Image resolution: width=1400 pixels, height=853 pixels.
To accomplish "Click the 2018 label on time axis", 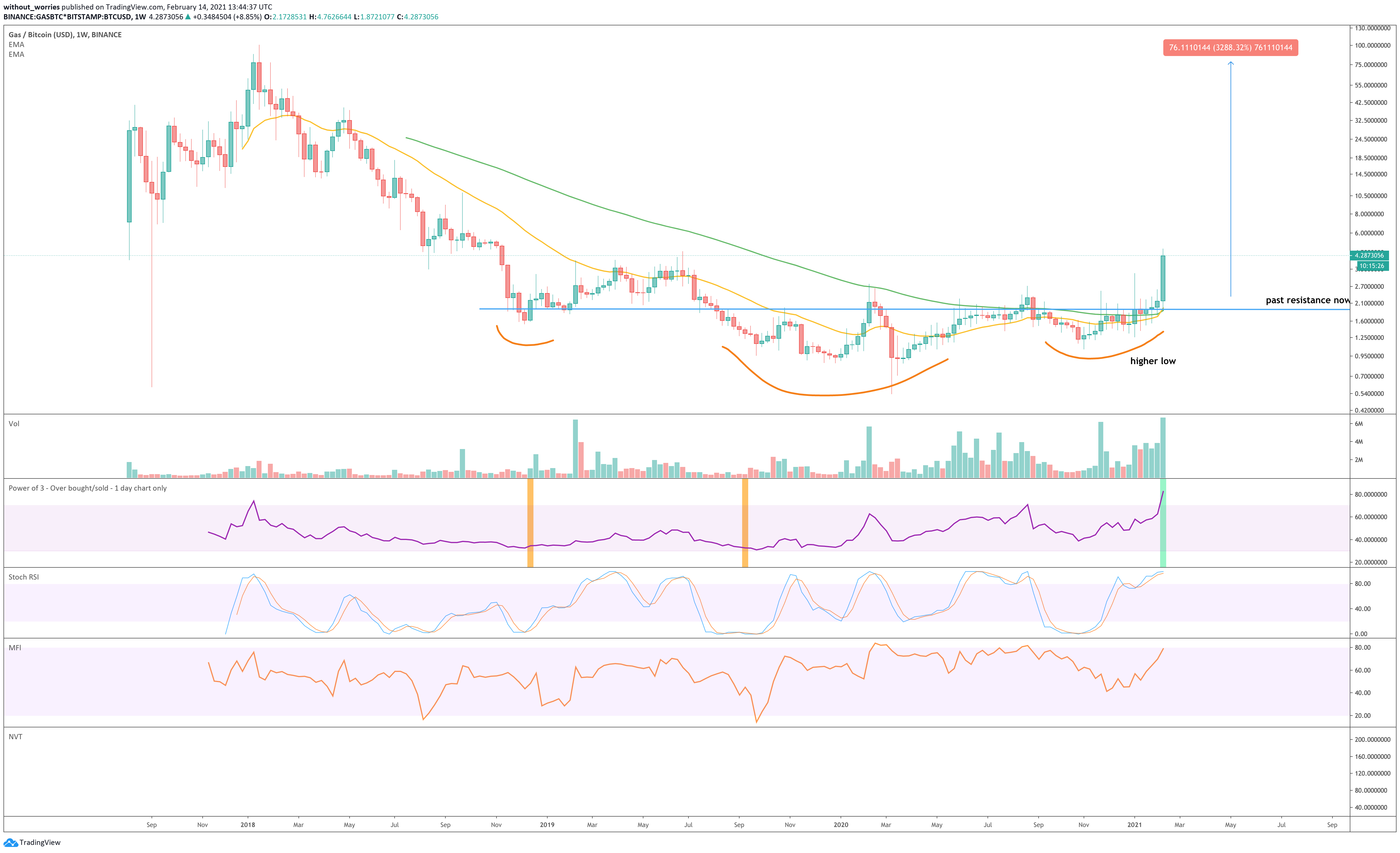I will pyautogui.click(x=248, y=825).
